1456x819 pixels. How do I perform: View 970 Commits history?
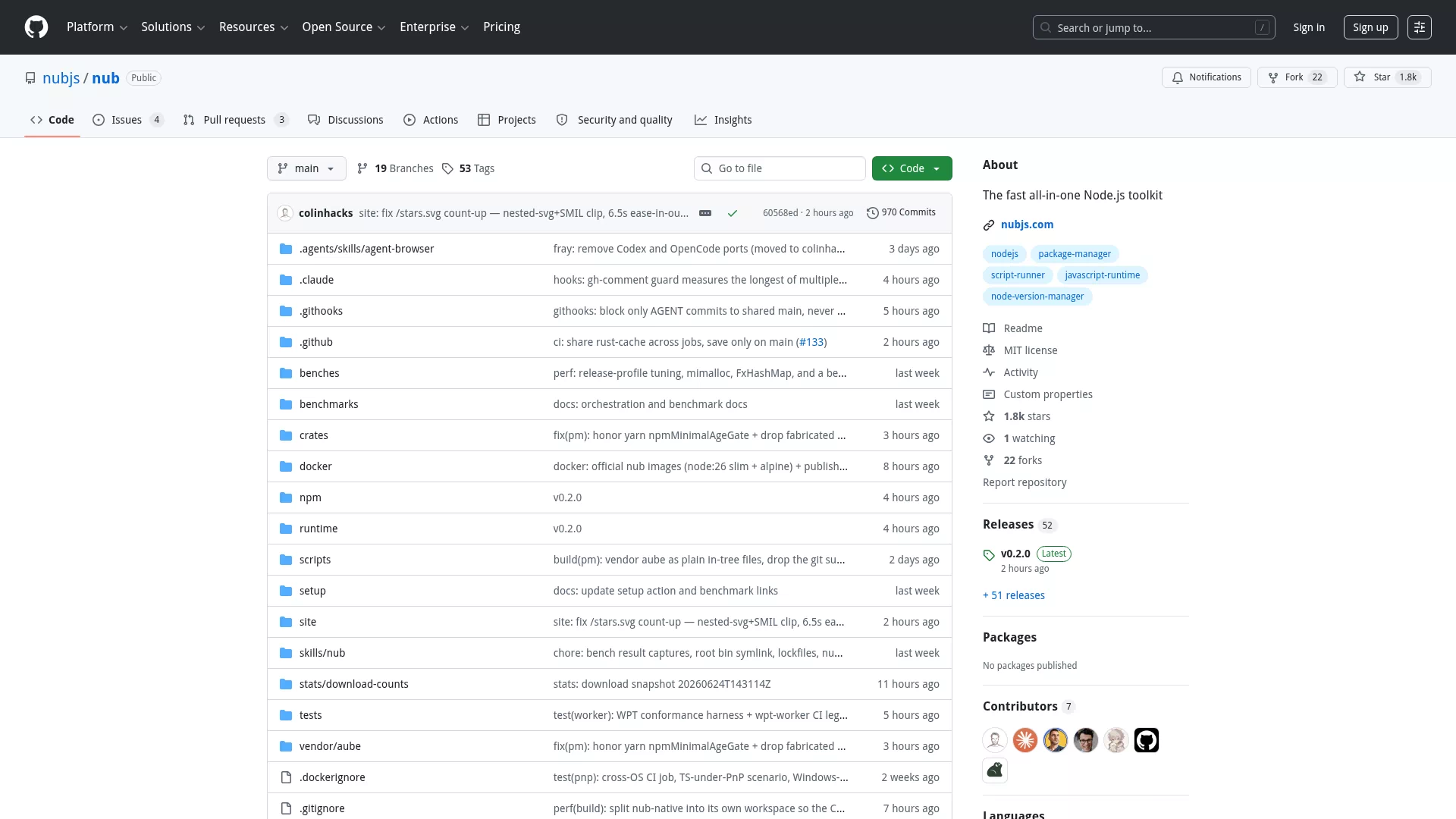(x=901, y=213)
